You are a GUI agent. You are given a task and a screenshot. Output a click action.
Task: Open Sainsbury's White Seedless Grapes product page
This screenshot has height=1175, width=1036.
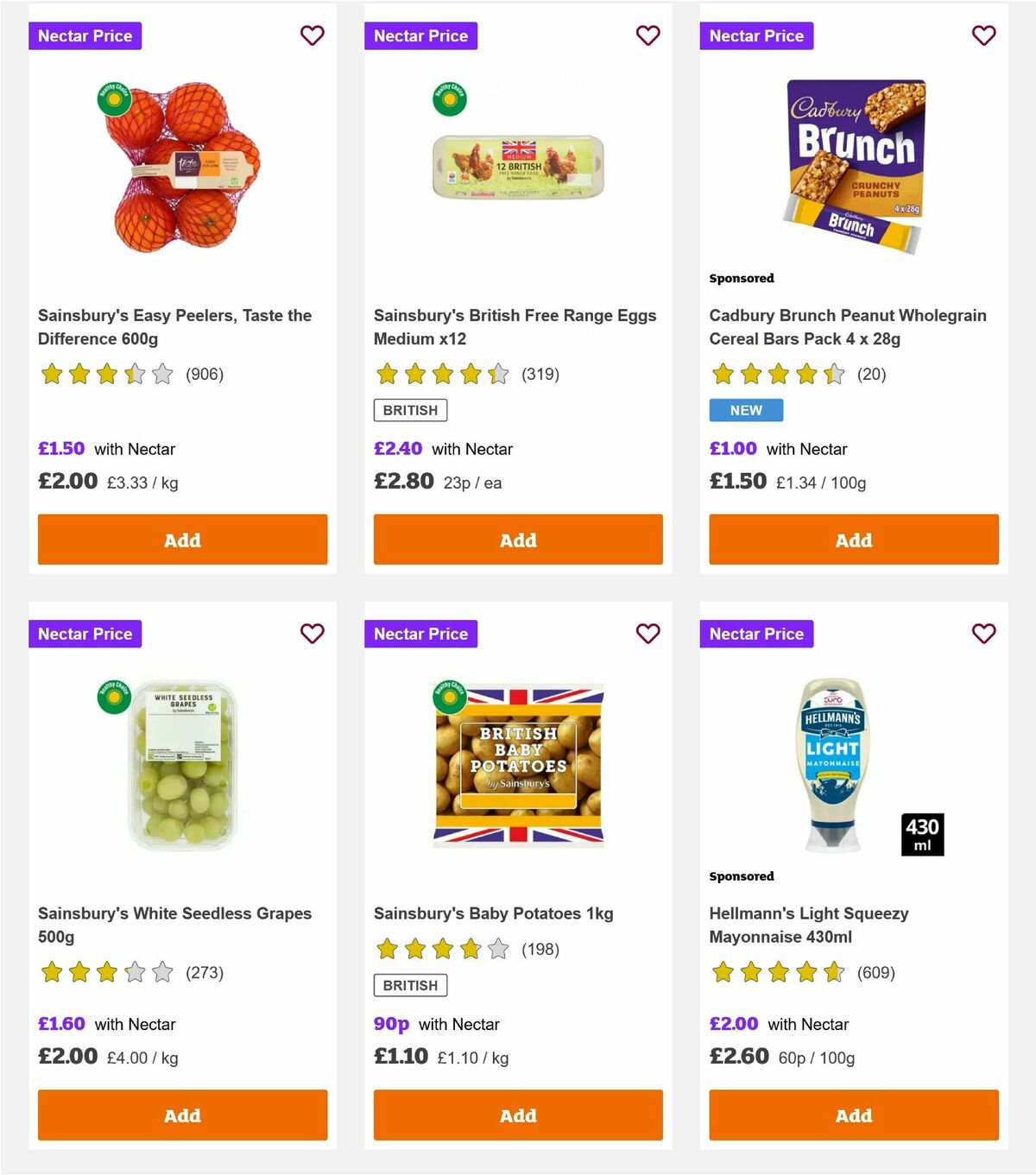tap(174, 924)
